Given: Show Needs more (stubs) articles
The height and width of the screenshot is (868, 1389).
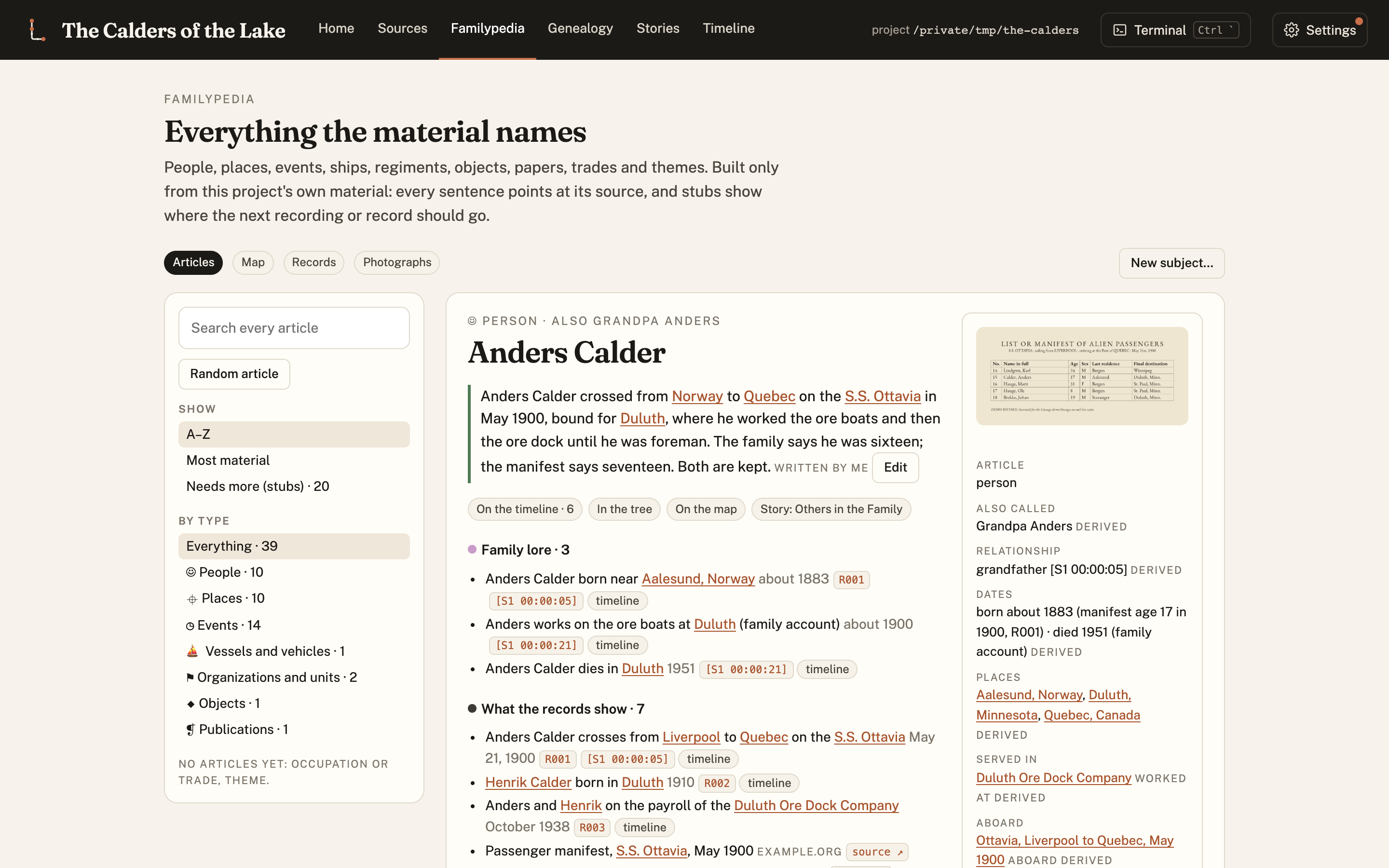Looking at the screenshot, I should (x=294, y=486).
